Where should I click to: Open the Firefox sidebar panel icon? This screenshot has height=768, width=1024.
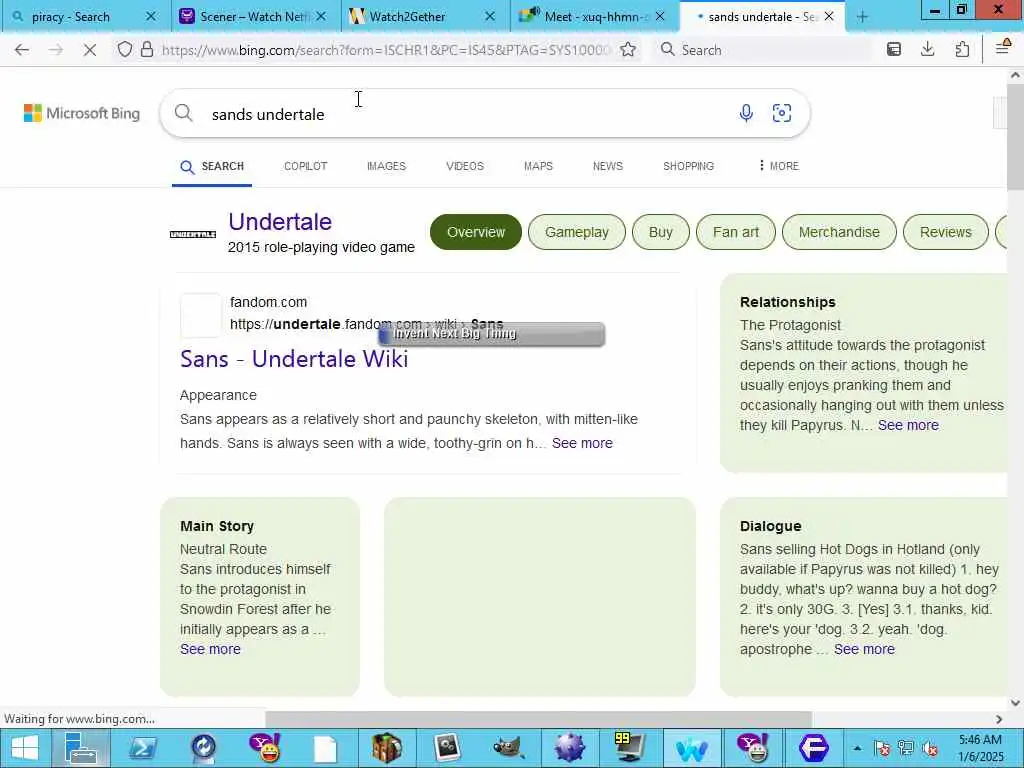(894, 50)
